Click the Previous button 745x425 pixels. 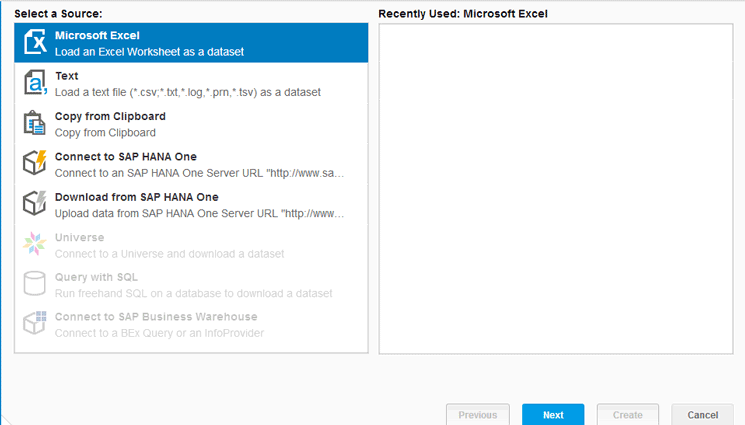[477, 415]
